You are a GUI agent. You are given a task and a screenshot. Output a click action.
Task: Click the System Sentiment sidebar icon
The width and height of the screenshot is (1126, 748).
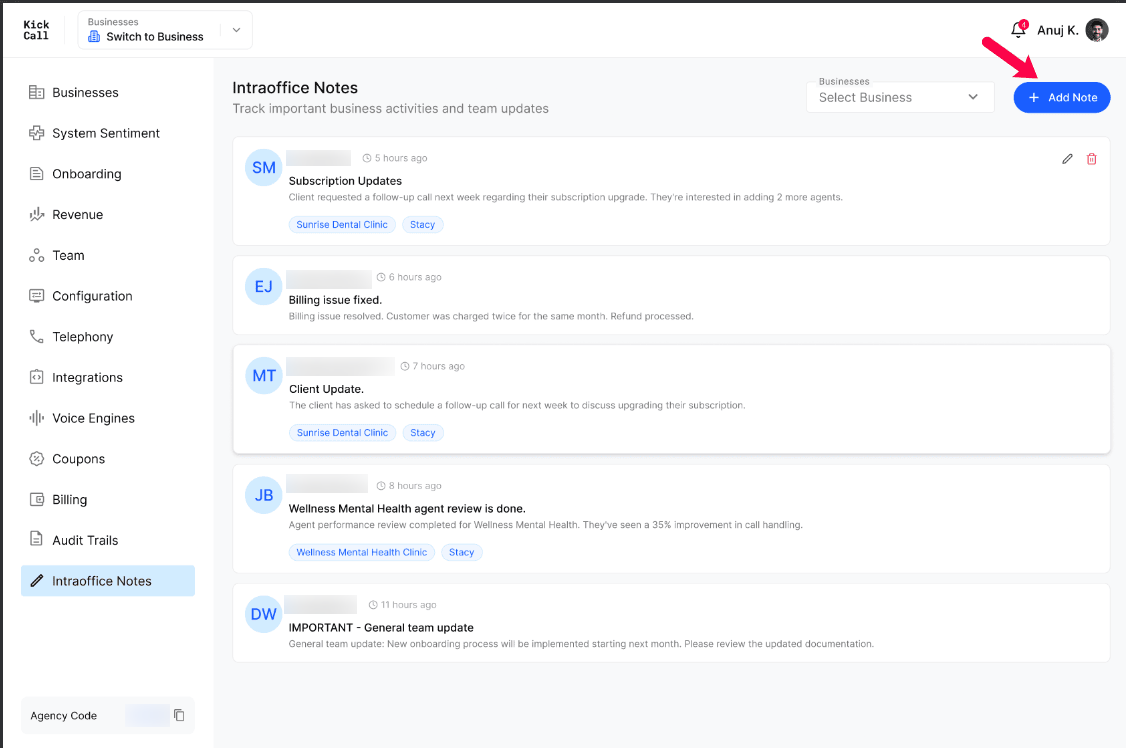pyautogui.click(x=36, y=133)
